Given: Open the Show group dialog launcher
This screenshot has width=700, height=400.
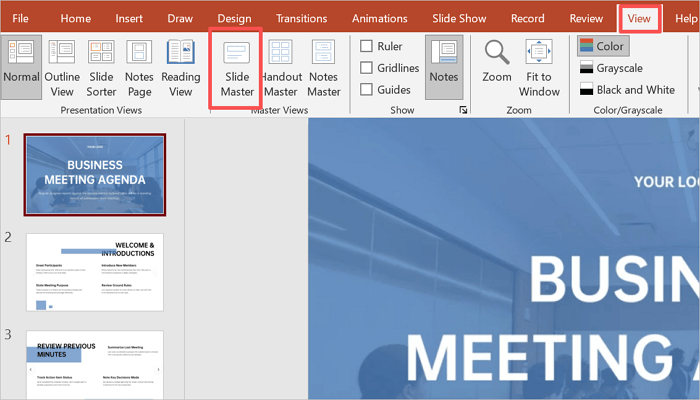Looking at the screenshot, I should [x=463, y=110].
